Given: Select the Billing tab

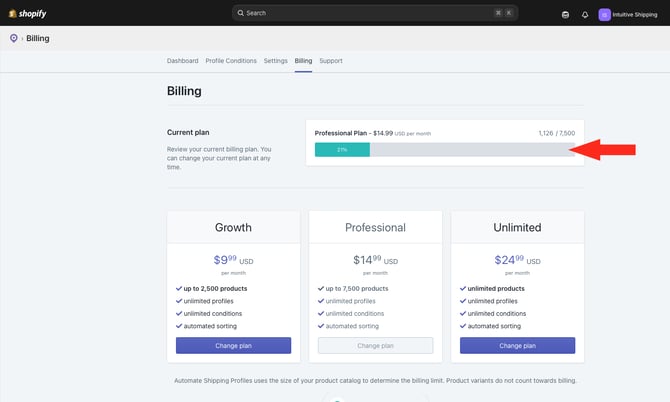Looking at the screenshot, I should (x=303, y=61).
